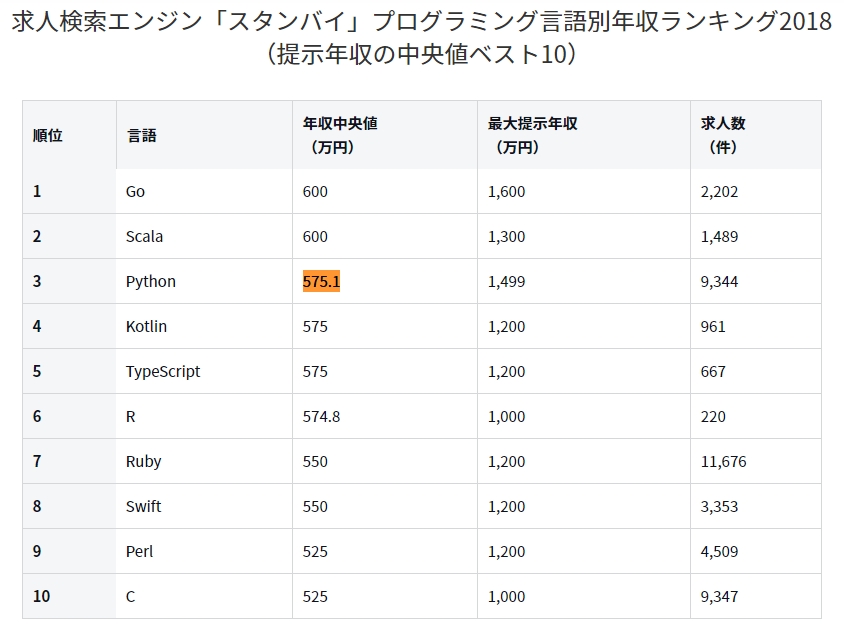Click the 9,347 job count cell

point(719,597)
